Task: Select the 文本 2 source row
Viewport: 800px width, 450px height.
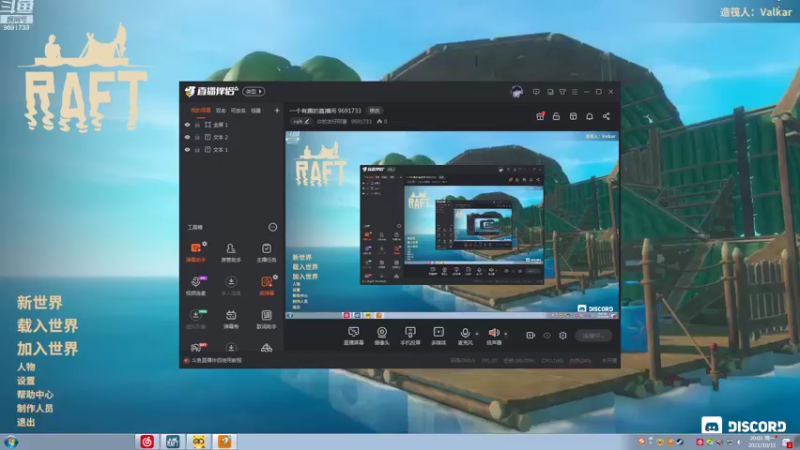Action: pos(232,137)
